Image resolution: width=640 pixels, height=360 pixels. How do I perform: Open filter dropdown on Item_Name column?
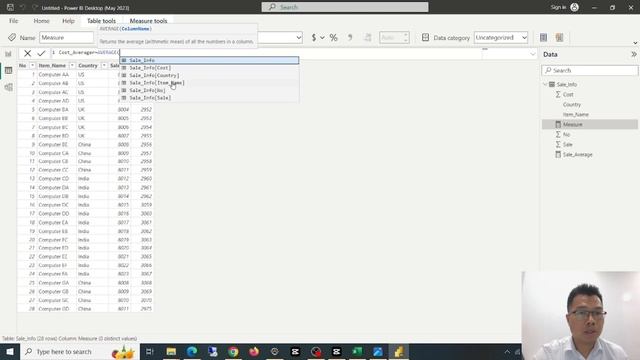click(72, 65)
